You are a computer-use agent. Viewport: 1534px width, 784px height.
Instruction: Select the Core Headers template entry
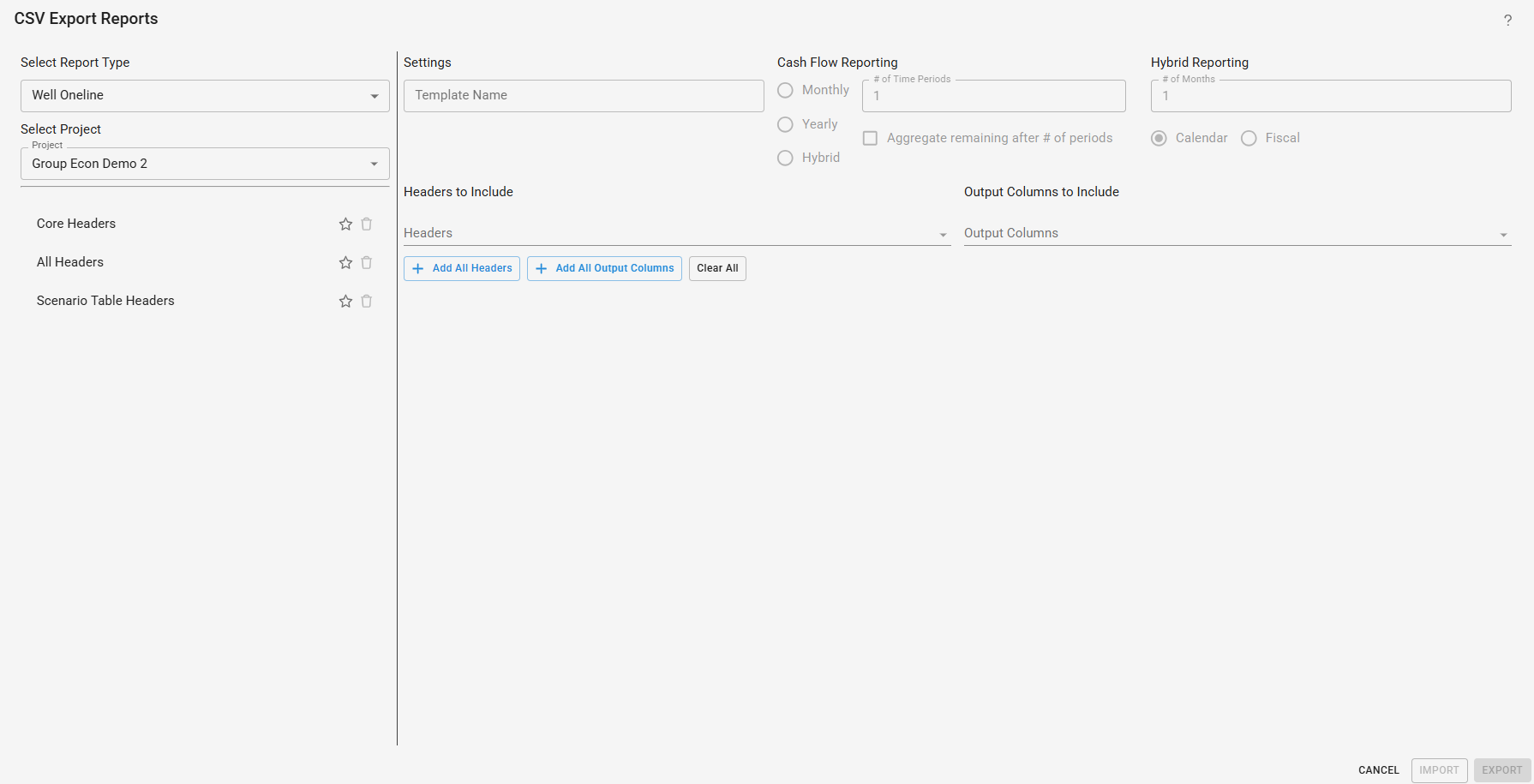pos(76,224)
